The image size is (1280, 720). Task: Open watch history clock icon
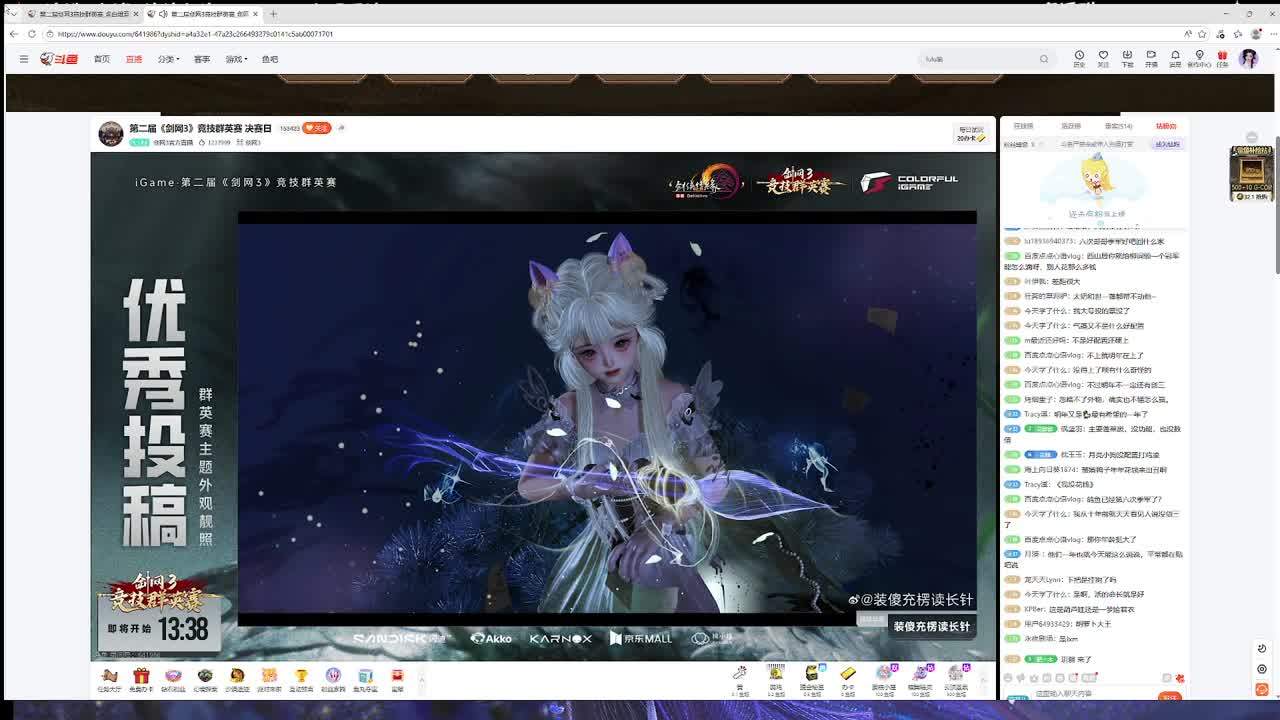[x=1079, y=58]
